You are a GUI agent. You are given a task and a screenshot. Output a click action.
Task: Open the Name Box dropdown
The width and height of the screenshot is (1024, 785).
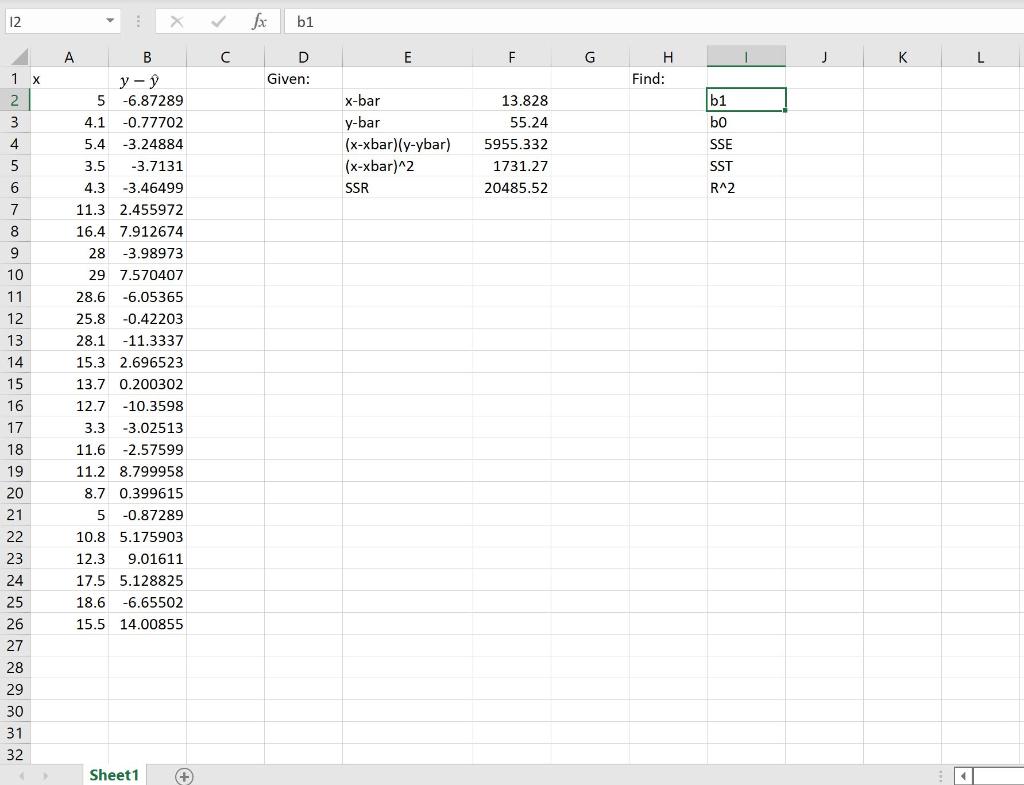[110, 20]
